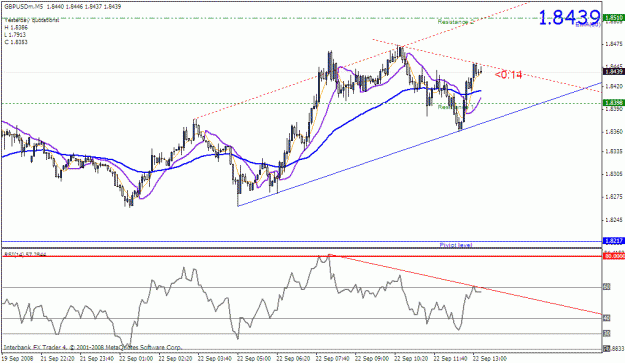
Task: Click the 21 Sep 23:40 time label
Action: (x=96, y=358)
